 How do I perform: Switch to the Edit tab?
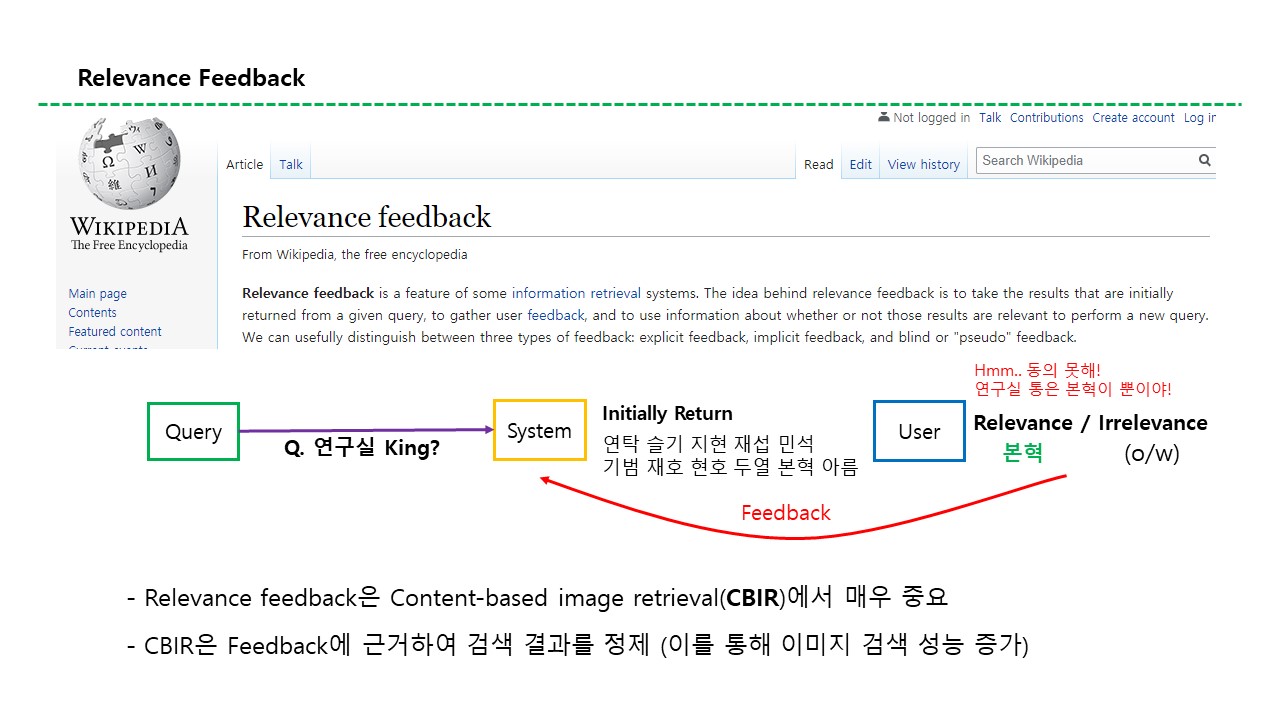coord(861,164)
